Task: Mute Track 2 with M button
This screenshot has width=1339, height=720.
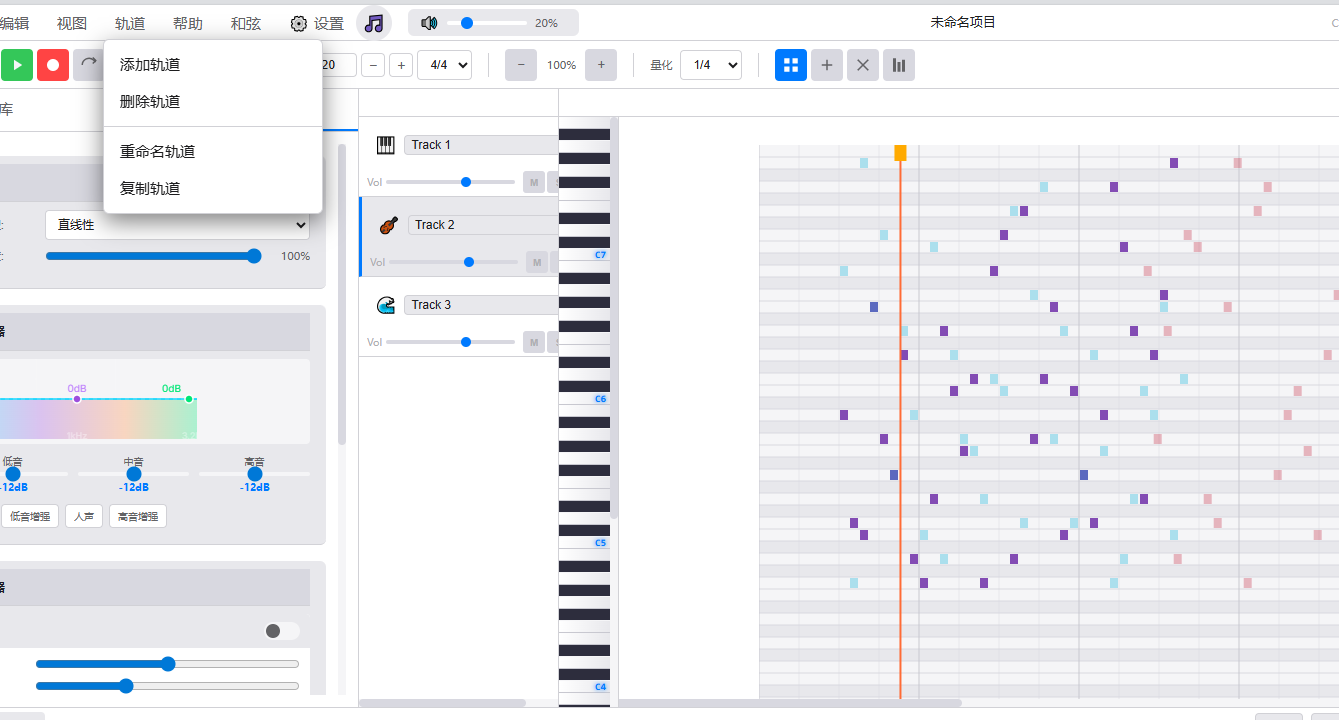Action: click(x=537, y=262)
